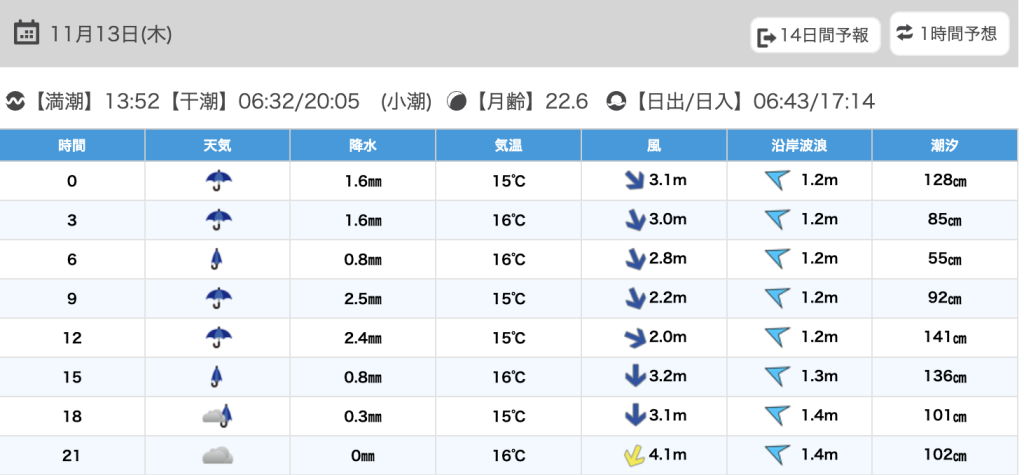
Task: Click the umbrella weather icon at hour 0
Action: tap(217, 181)
